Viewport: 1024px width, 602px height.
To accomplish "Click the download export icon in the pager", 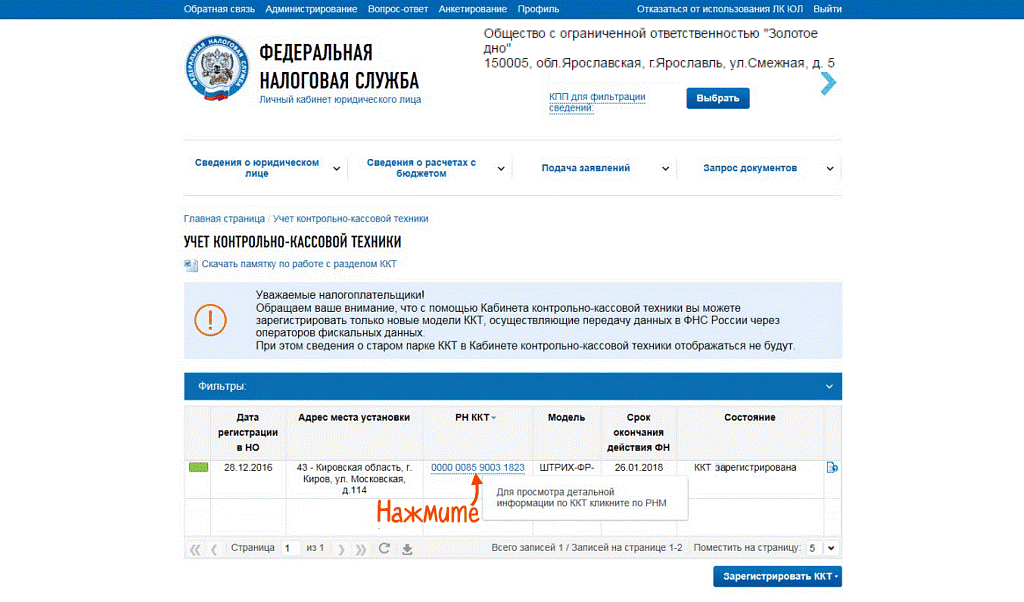I will tap(407, 549).
